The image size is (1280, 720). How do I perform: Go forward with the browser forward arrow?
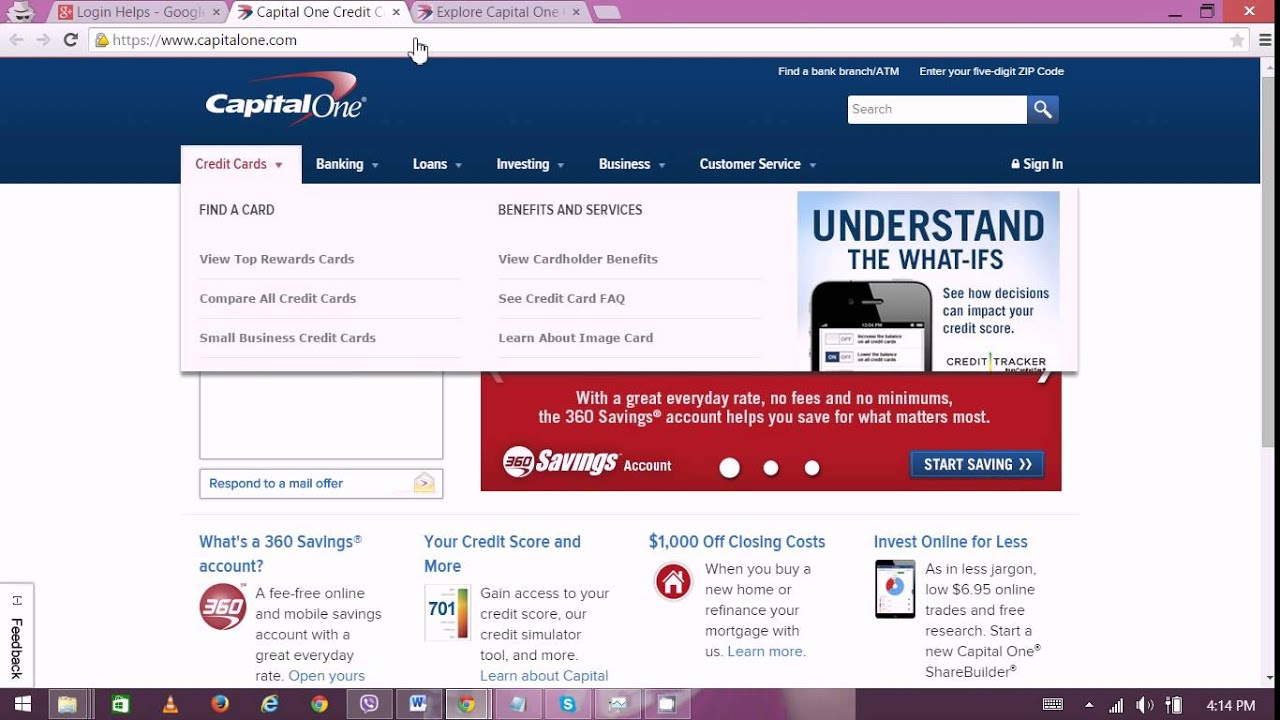(43, 40)
